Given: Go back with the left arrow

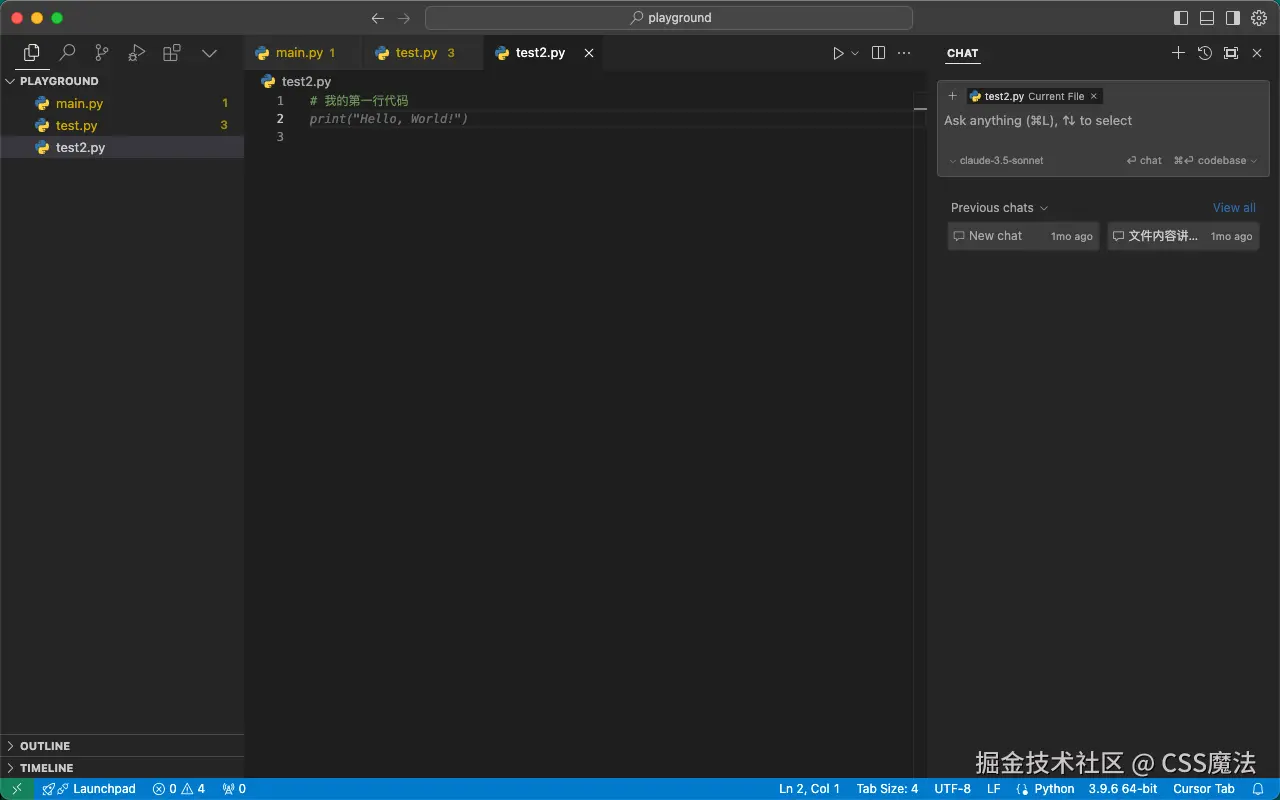Looking at the screenshot, I should click(x=377, y=18).
